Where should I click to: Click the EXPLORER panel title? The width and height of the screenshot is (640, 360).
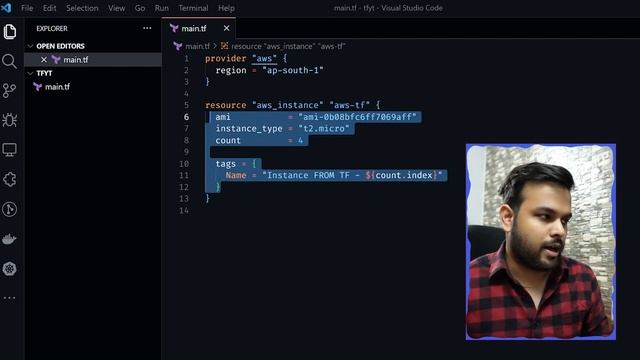click(52, 28)
